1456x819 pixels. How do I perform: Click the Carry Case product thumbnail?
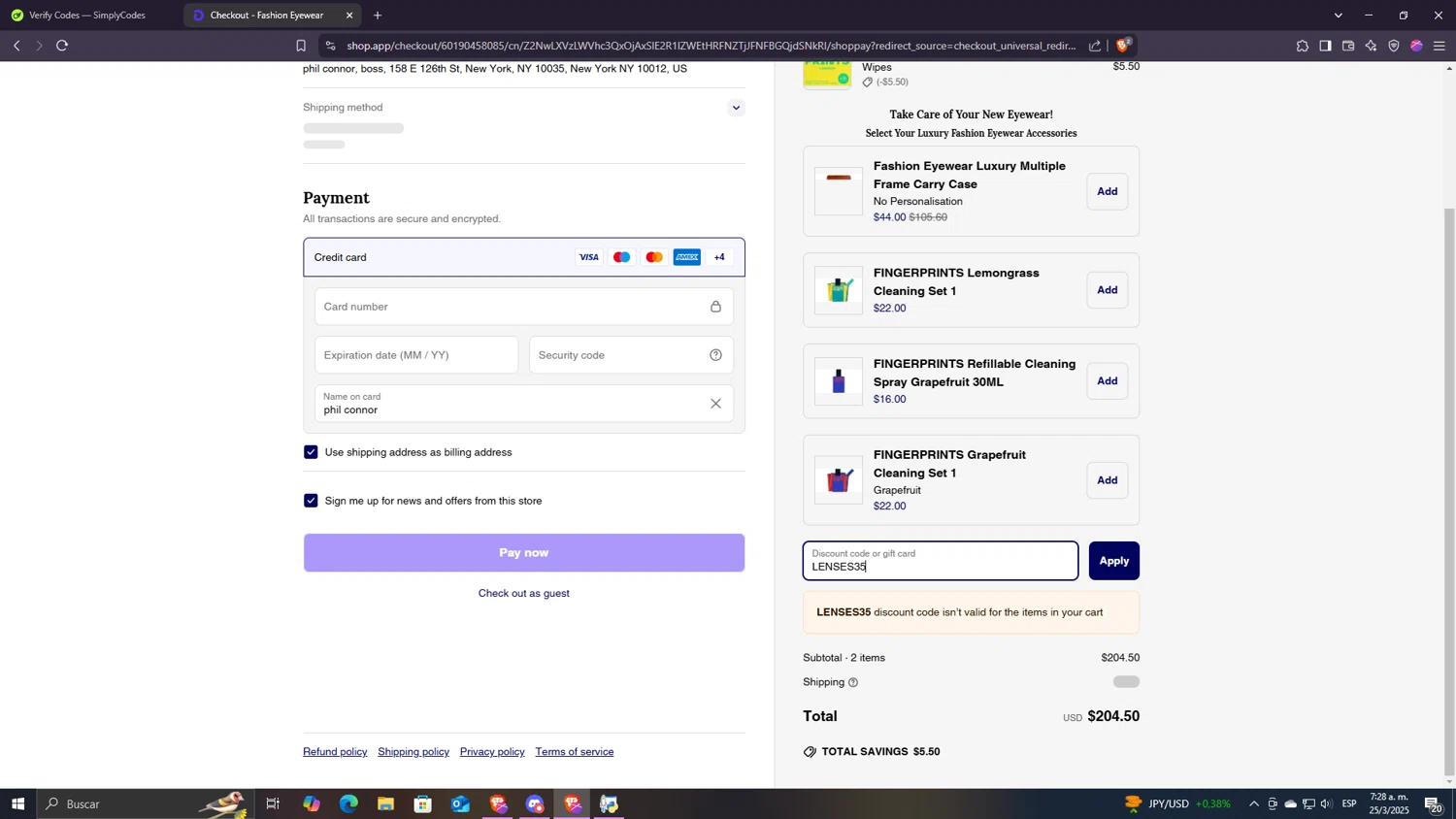point(839,191)
